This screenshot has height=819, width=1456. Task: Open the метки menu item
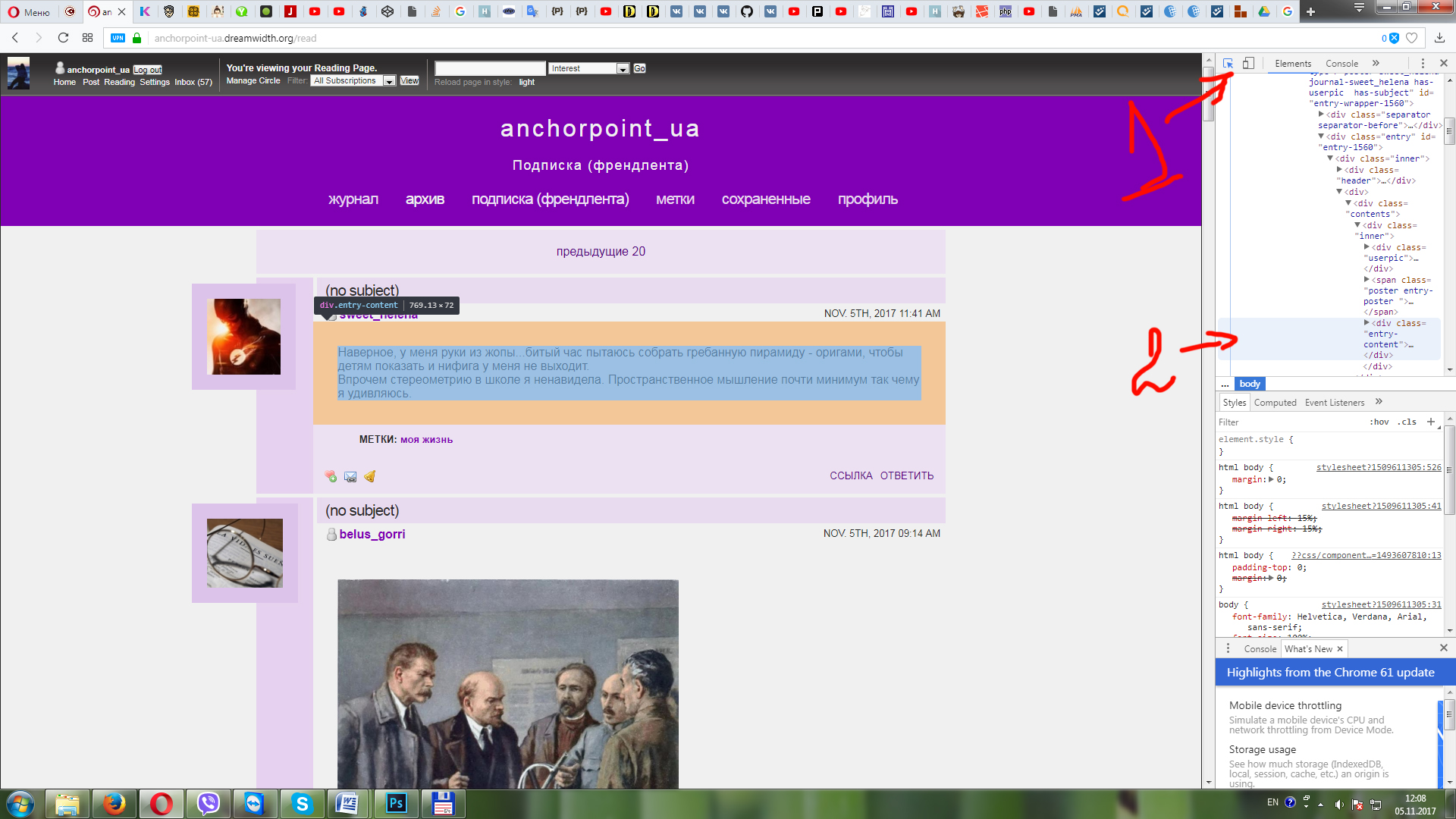675,199
